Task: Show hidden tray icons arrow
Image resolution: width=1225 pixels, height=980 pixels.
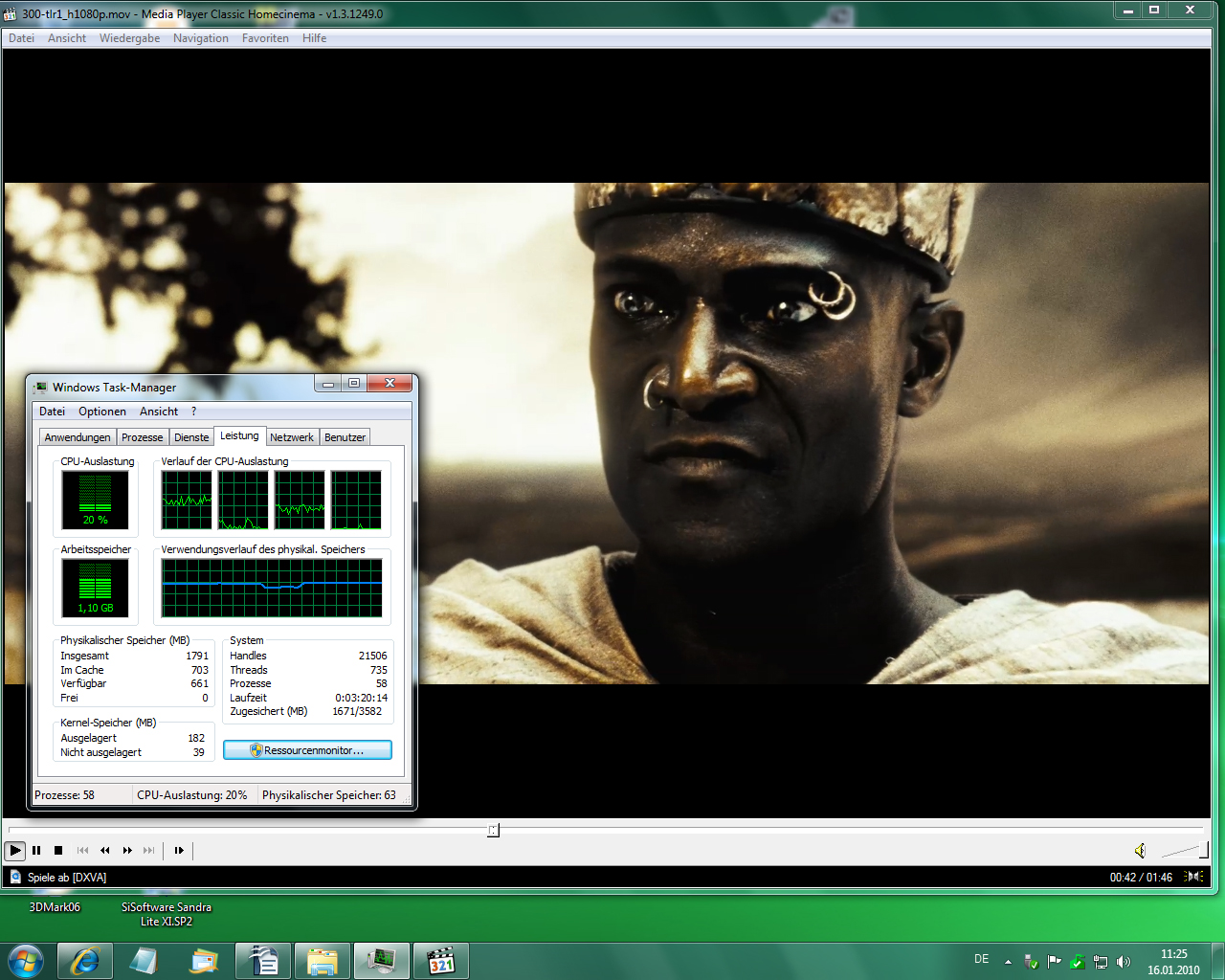Action: pyautogui.click(x=1008, y=961)
